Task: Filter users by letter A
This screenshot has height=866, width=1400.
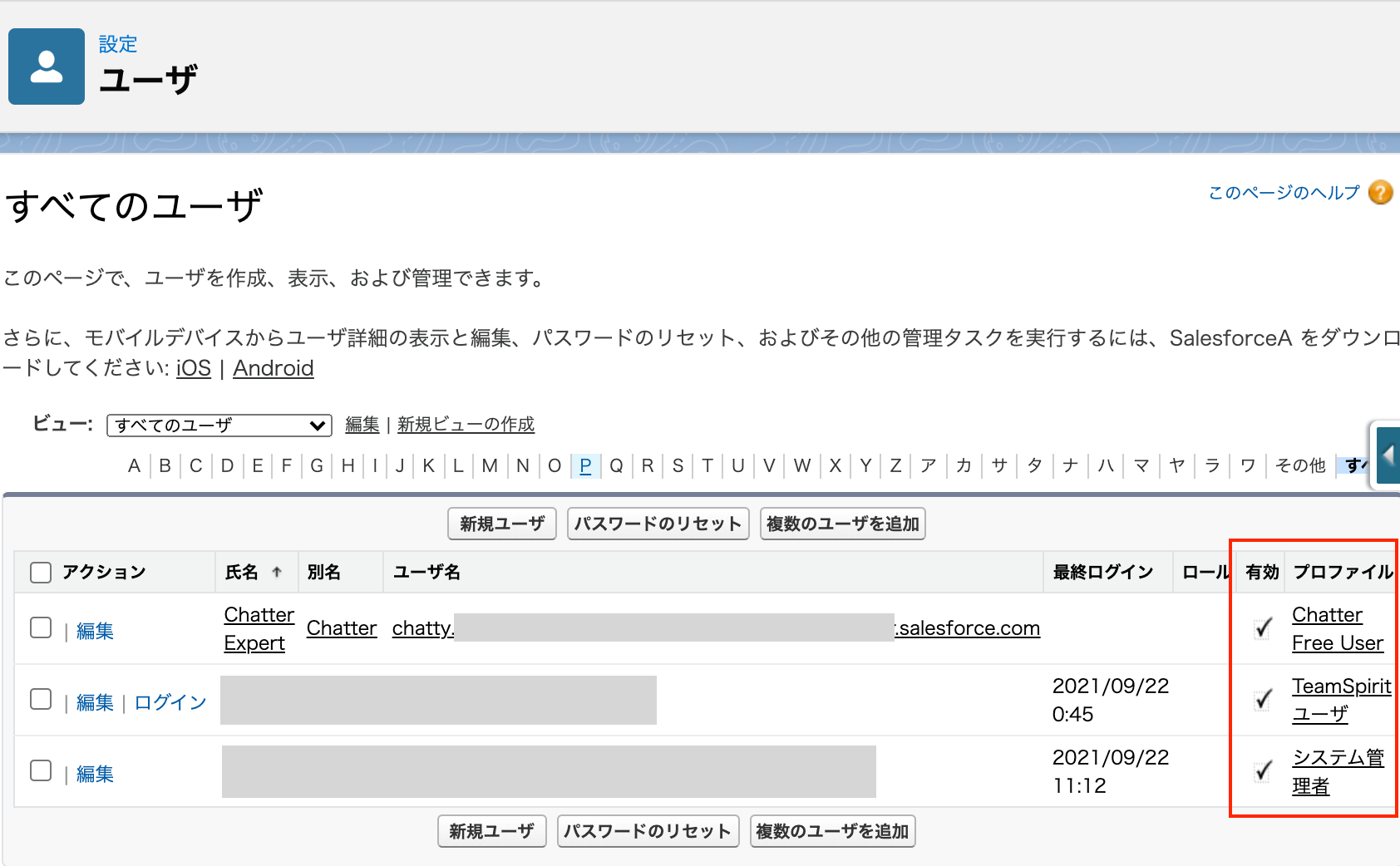Action: click(134, 465)
